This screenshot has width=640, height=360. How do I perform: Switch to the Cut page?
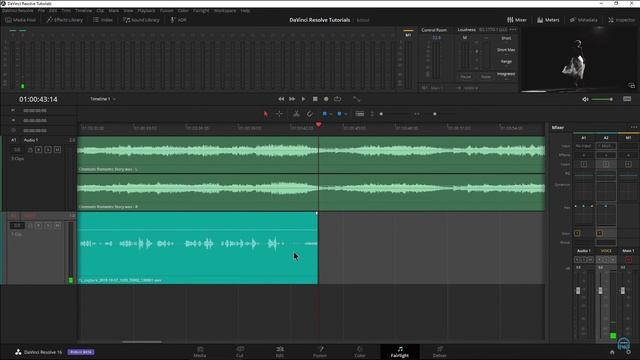(240, 352)
